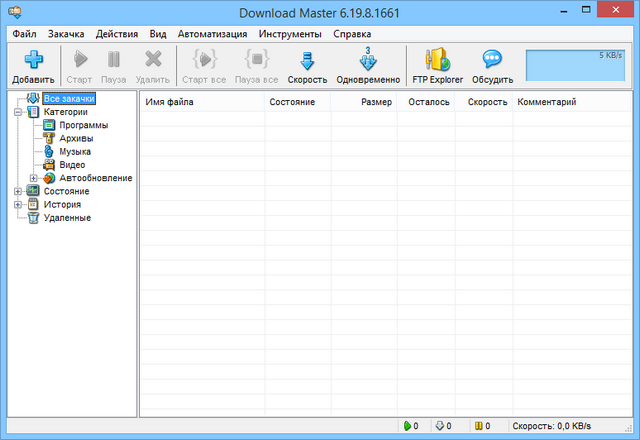Open the Файл menu
640x440 pixels.
24,33
